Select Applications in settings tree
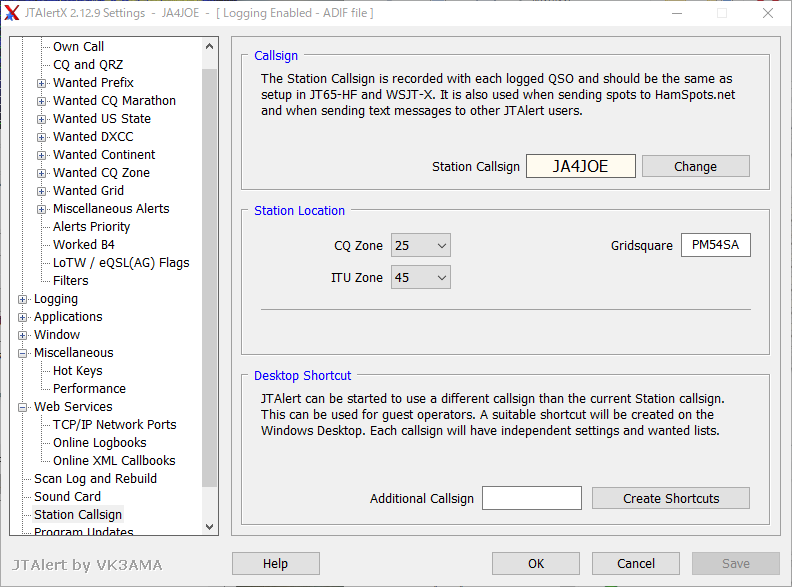The image size is (792, 587). (x=68, y=317)
